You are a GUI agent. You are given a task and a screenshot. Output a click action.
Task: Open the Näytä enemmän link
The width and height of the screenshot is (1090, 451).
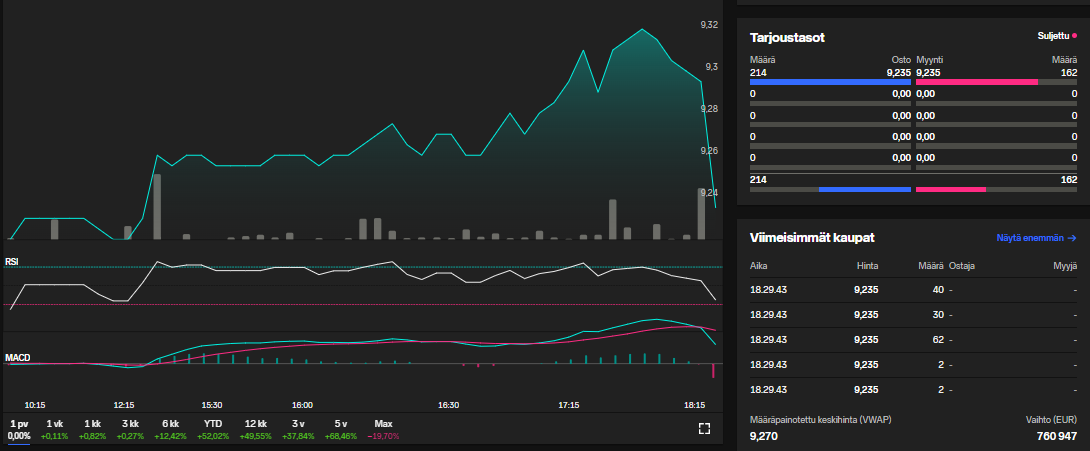(1036, 238)
